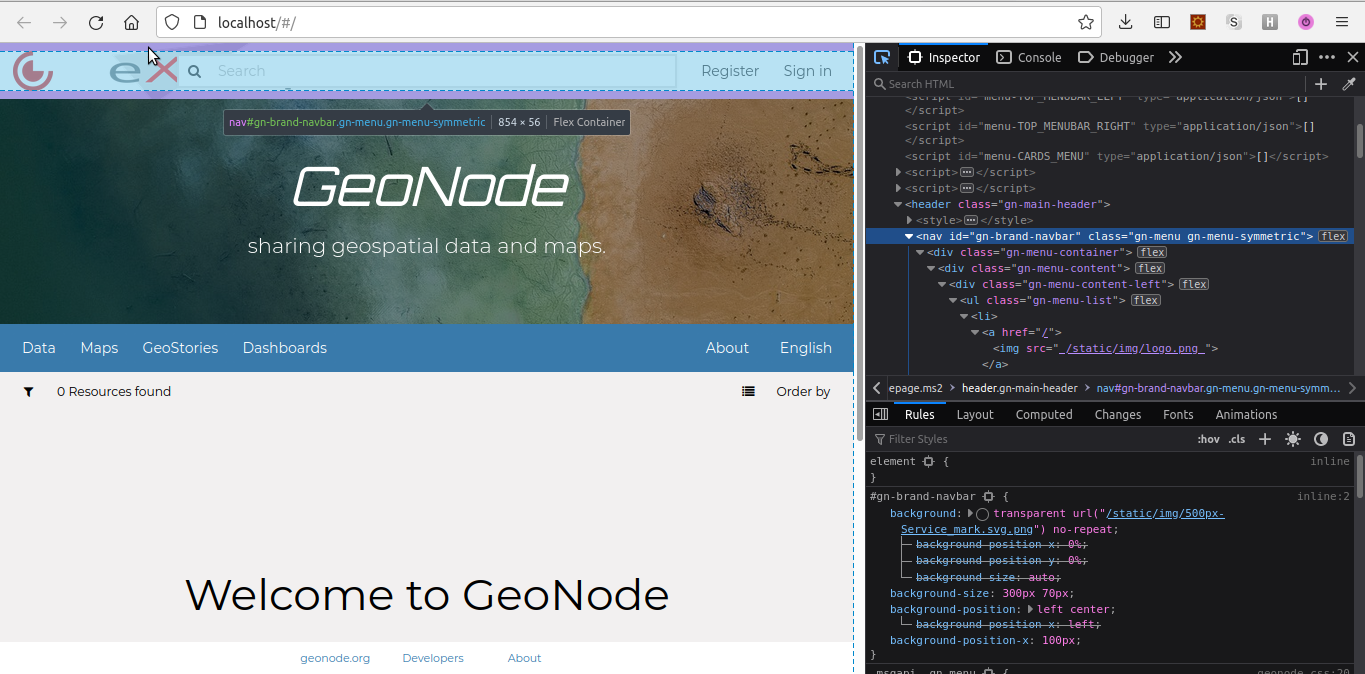The width and height of the screenshot is (1365, 674).
Task: Click the print media simulation page icon
Action: 1348,439
